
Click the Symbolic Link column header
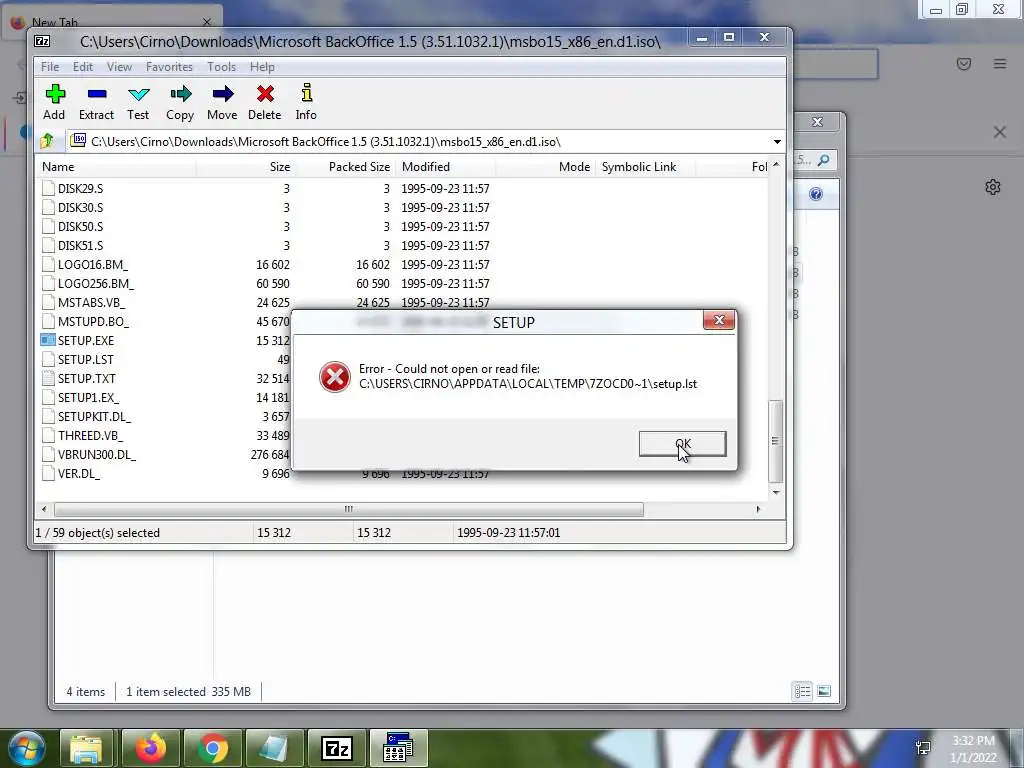645,167
